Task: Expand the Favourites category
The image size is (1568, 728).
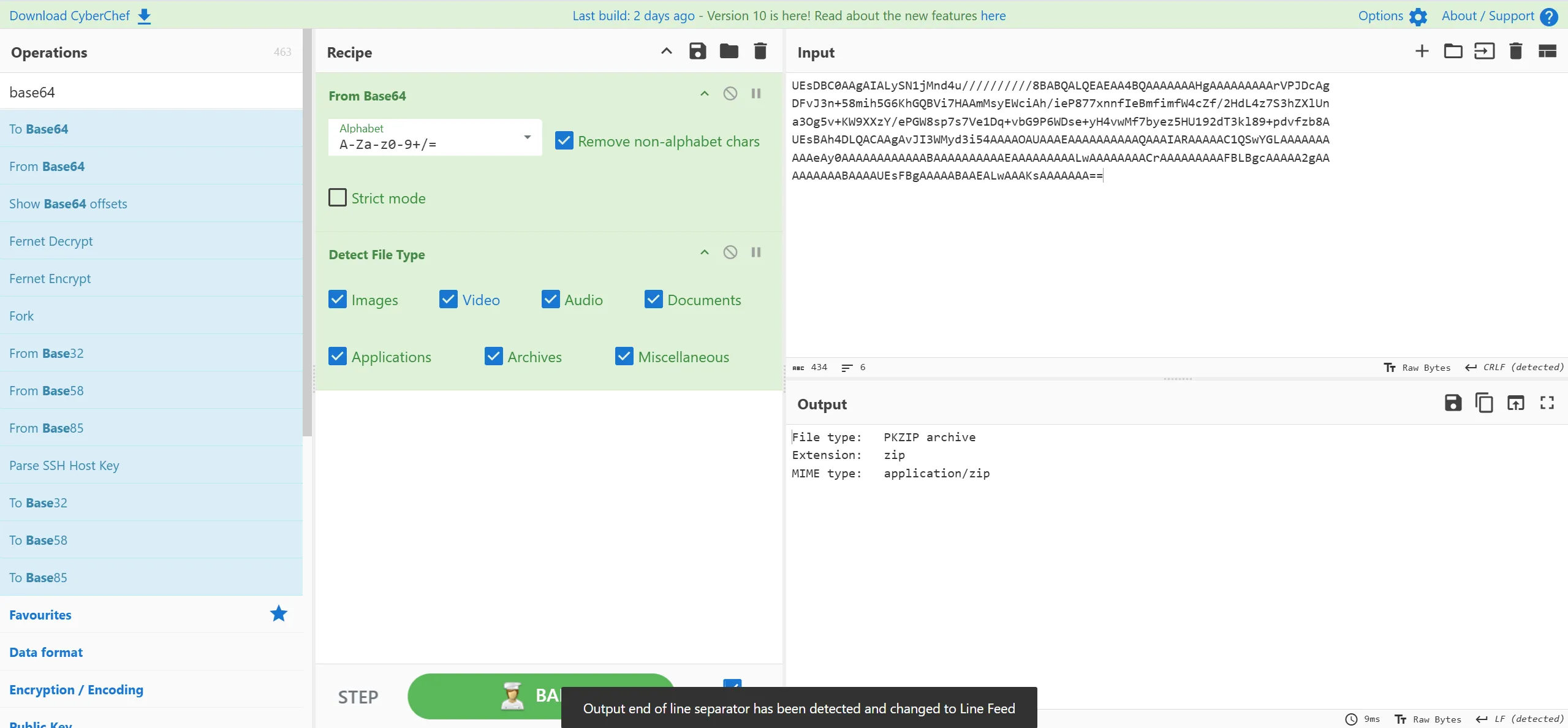Action: (40, 615)
